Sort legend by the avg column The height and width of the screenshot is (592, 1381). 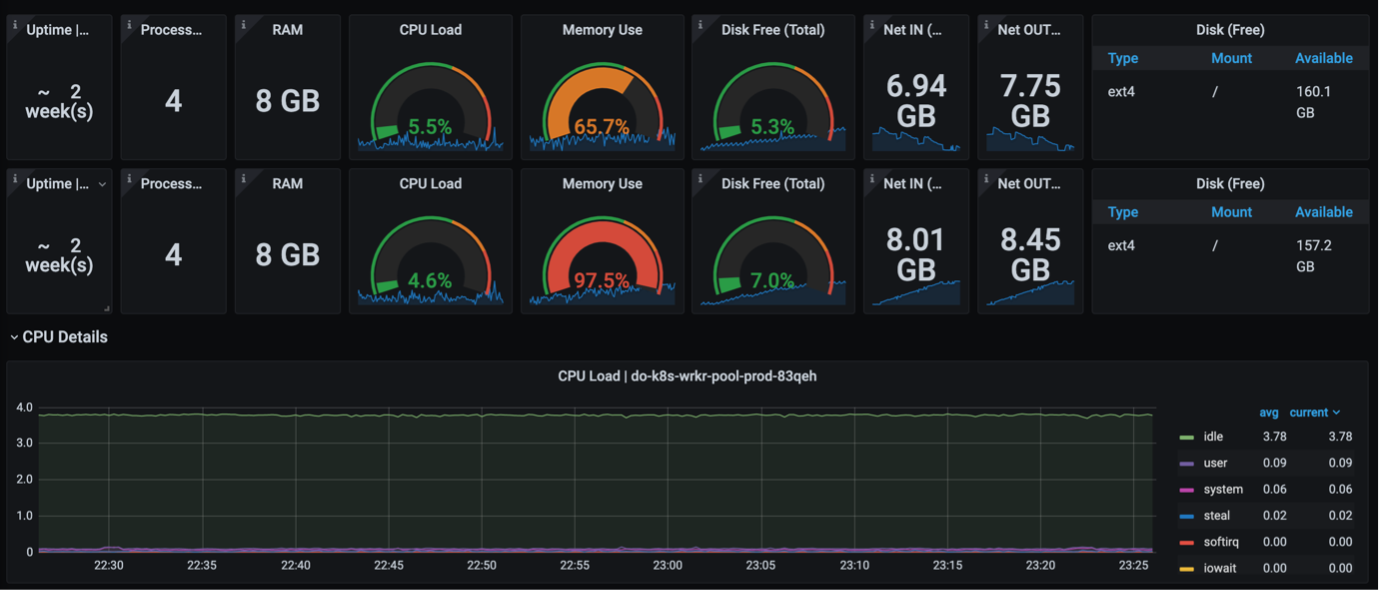1269,412
